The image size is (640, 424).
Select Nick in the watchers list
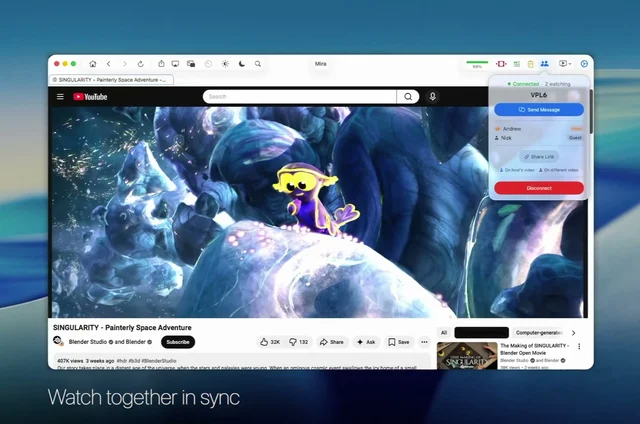539,138
